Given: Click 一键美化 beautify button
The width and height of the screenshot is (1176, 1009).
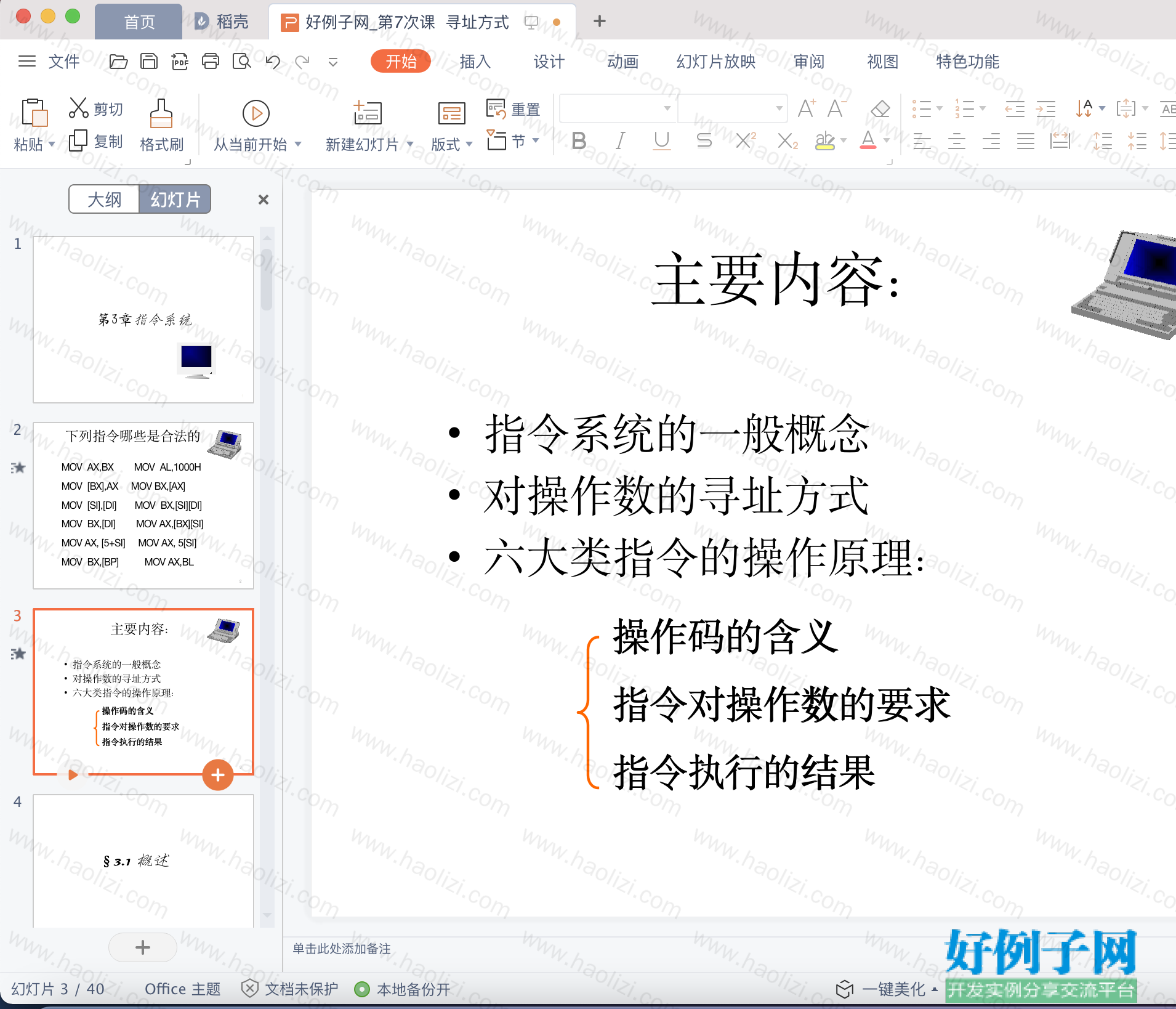Looking at the screenshot, I should (886, 989).
